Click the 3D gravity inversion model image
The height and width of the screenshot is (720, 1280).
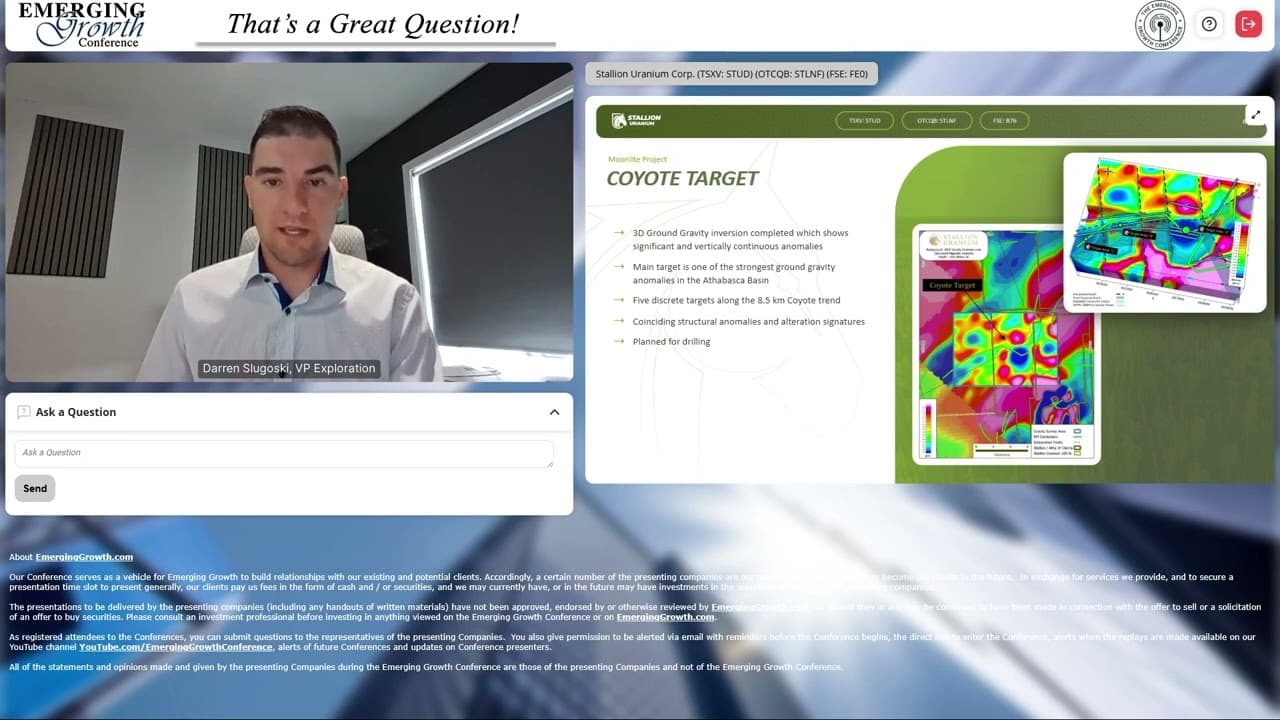point(1165,232)
